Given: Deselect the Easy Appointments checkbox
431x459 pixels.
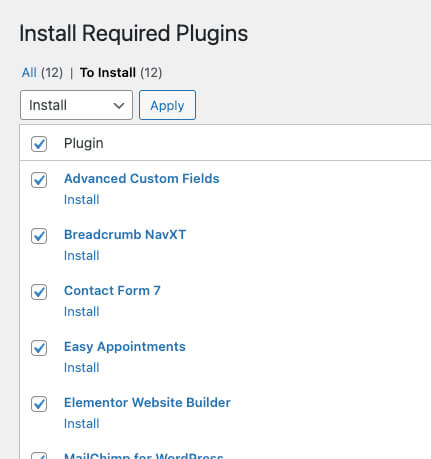Looking at the screenshot, I should (39, 348).
